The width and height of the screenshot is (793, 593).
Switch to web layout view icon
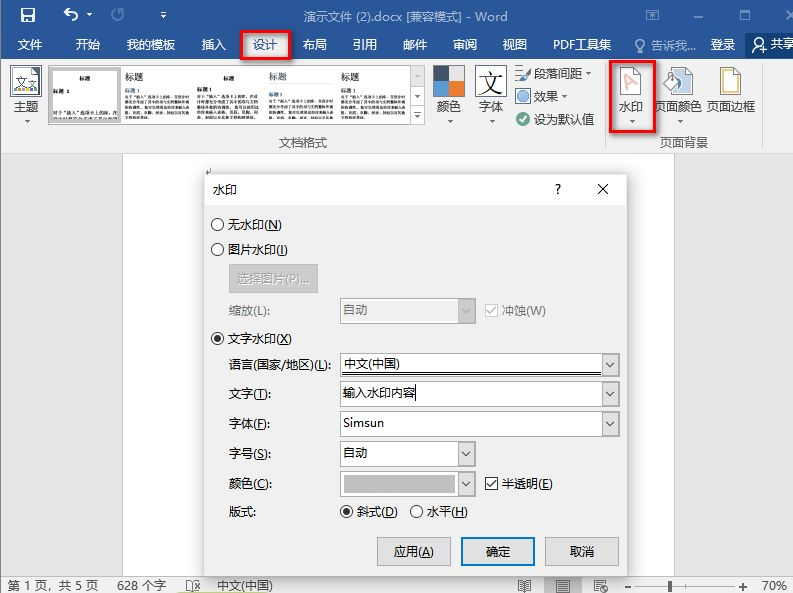tap(600, 585)
